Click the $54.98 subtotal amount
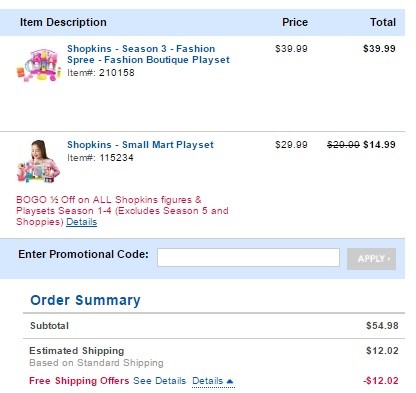The width and height of the screenshot is (416, 393). pos(382,326)
